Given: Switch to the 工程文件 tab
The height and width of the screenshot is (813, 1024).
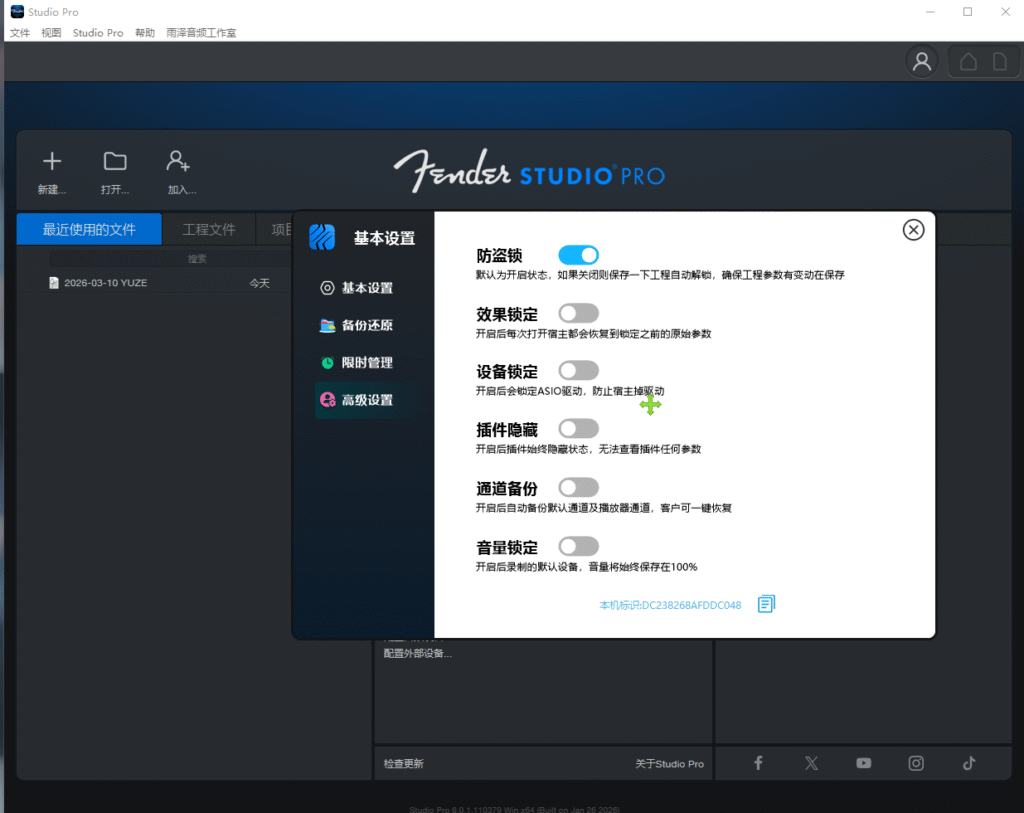Looking at the screenshot, I should (209, 229).
